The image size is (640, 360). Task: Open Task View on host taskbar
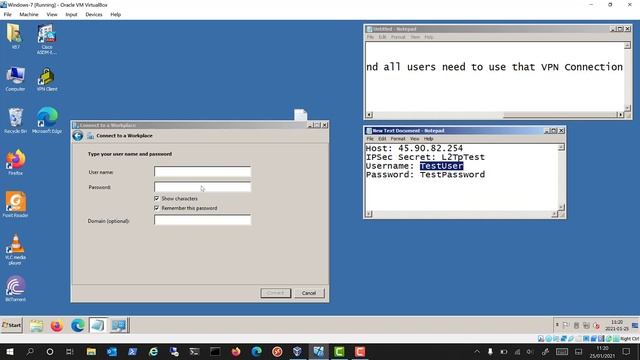[70, 351]
